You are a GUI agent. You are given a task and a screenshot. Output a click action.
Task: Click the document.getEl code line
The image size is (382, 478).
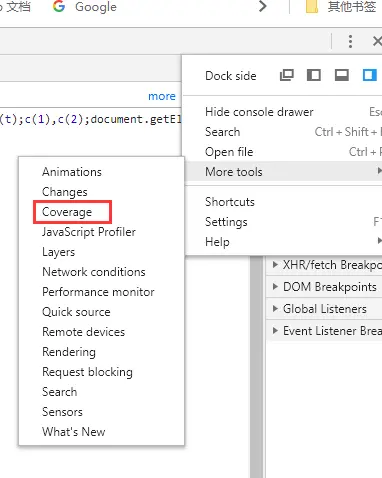[90, 119]
